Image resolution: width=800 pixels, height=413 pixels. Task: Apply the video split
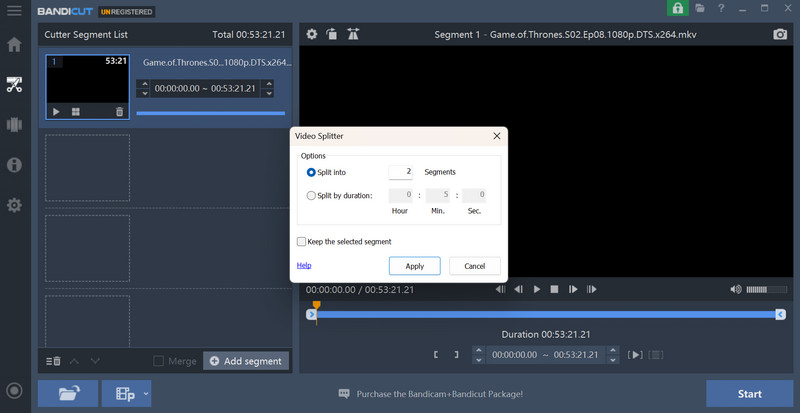[x=414, y=266]
